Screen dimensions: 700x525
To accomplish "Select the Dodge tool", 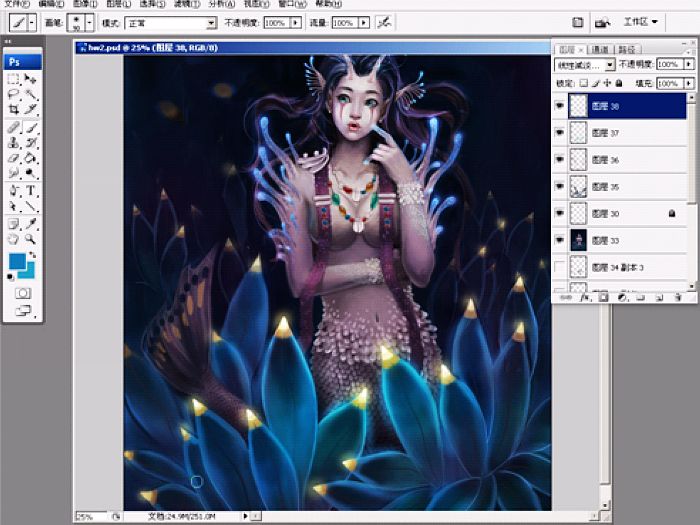I will click(x=30, y=173).
